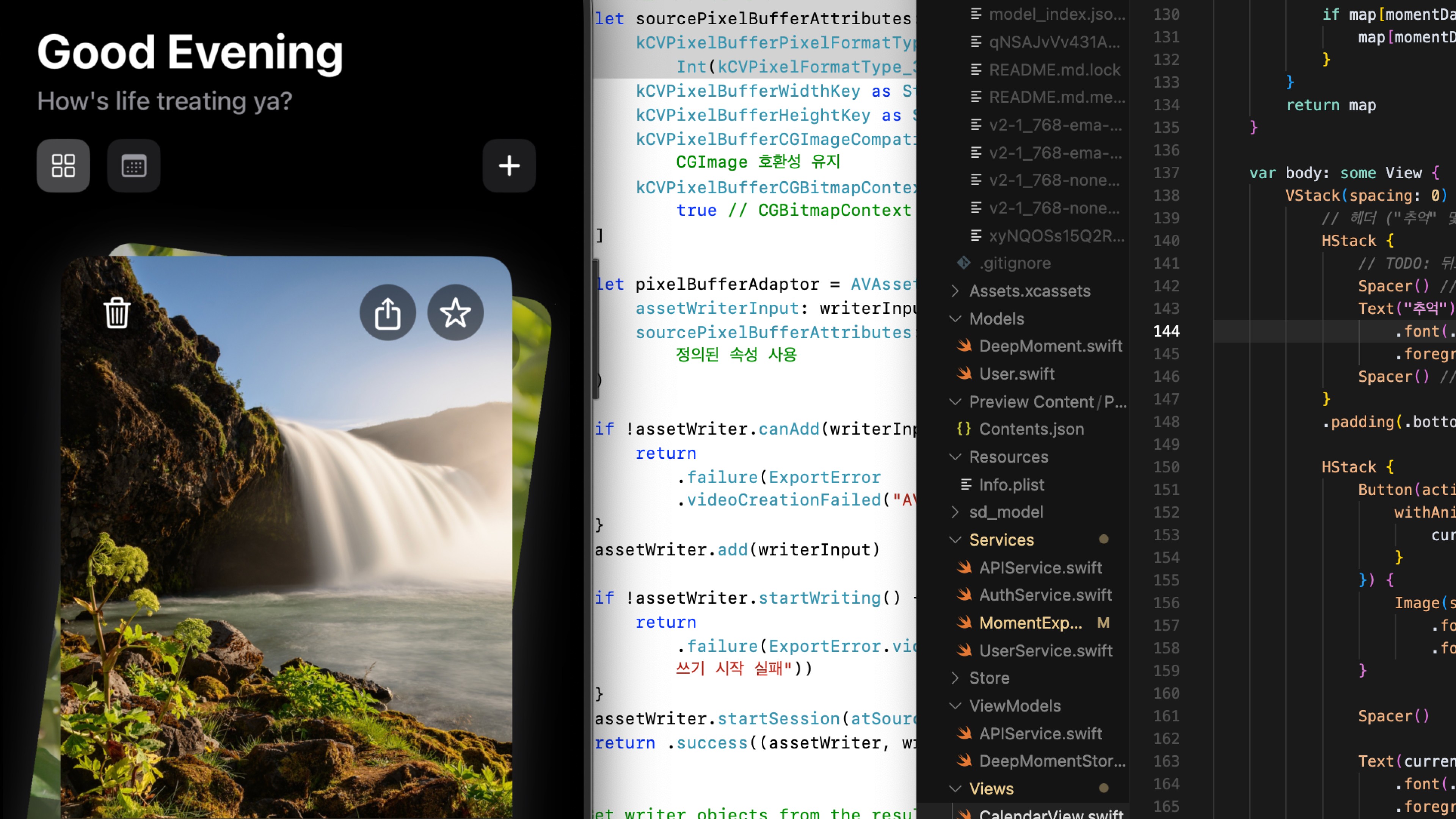
Task: Click the Text("추억") code line
Action: (1406, 309)
